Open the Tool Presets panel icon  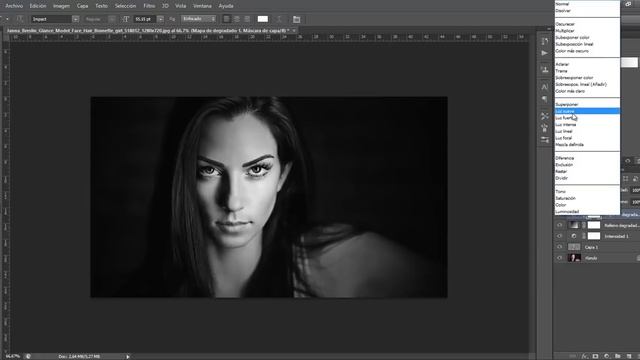tap(544, 116)
